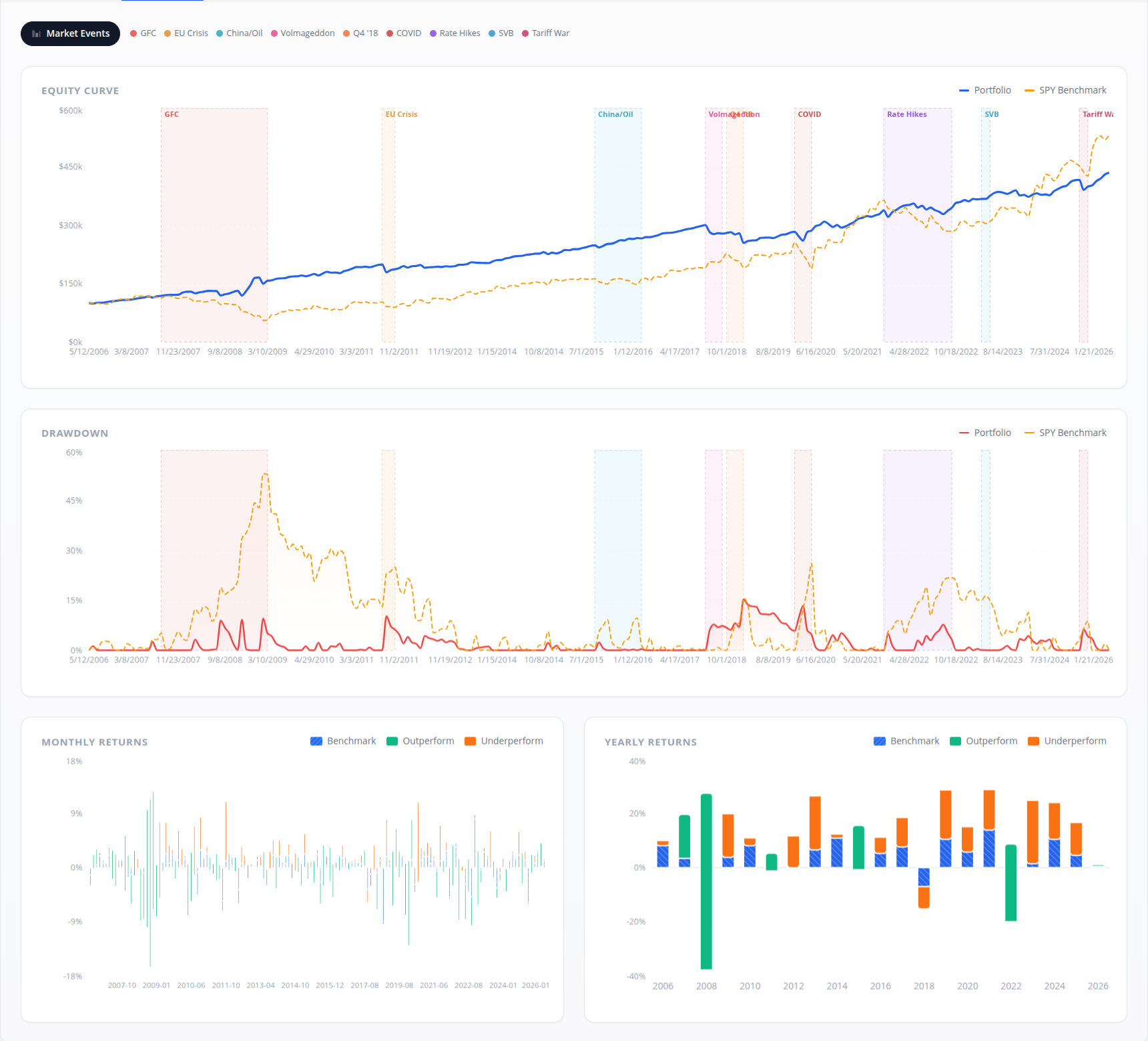Screen dimensions: 1148x1041
Task: Click the Rate Hikes label inside Equity Curve chart
Action: [x=907, y=114]
